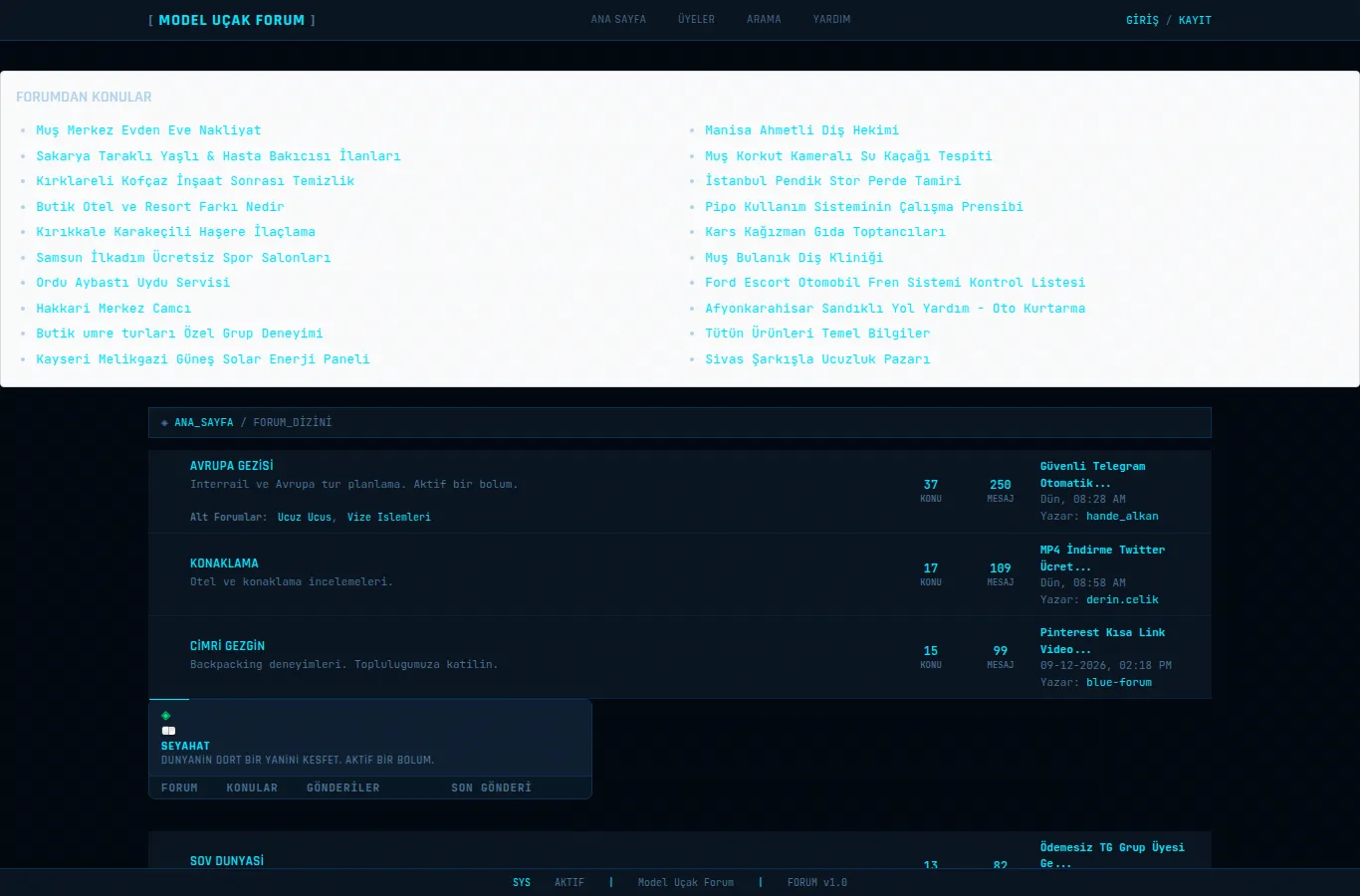This screenshot has height=896, width=1360.
Task: Open the MODEL UÇAK FORUM logo
Action: [232, 20]
